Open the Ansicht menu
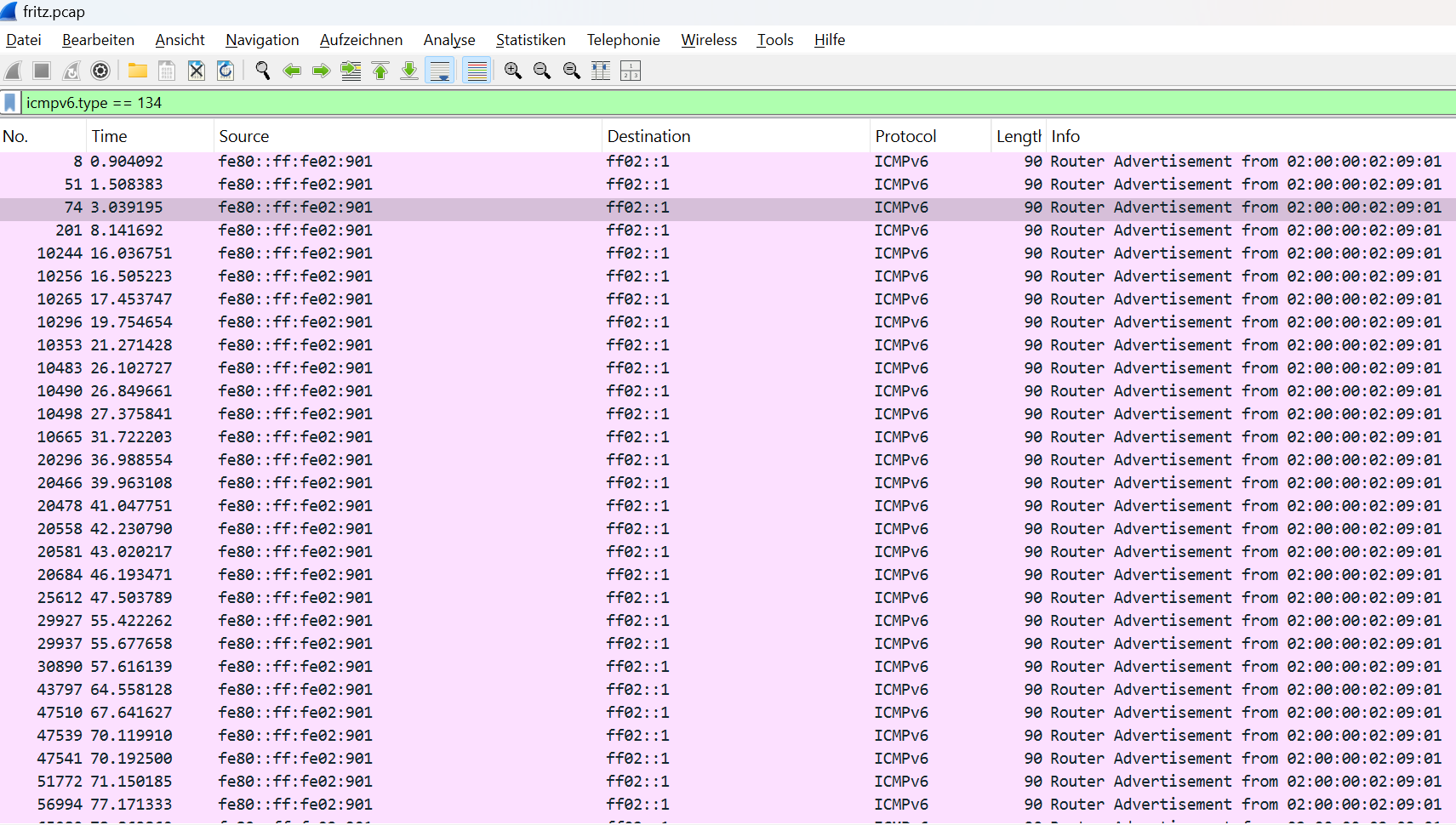 coord(180,40)
